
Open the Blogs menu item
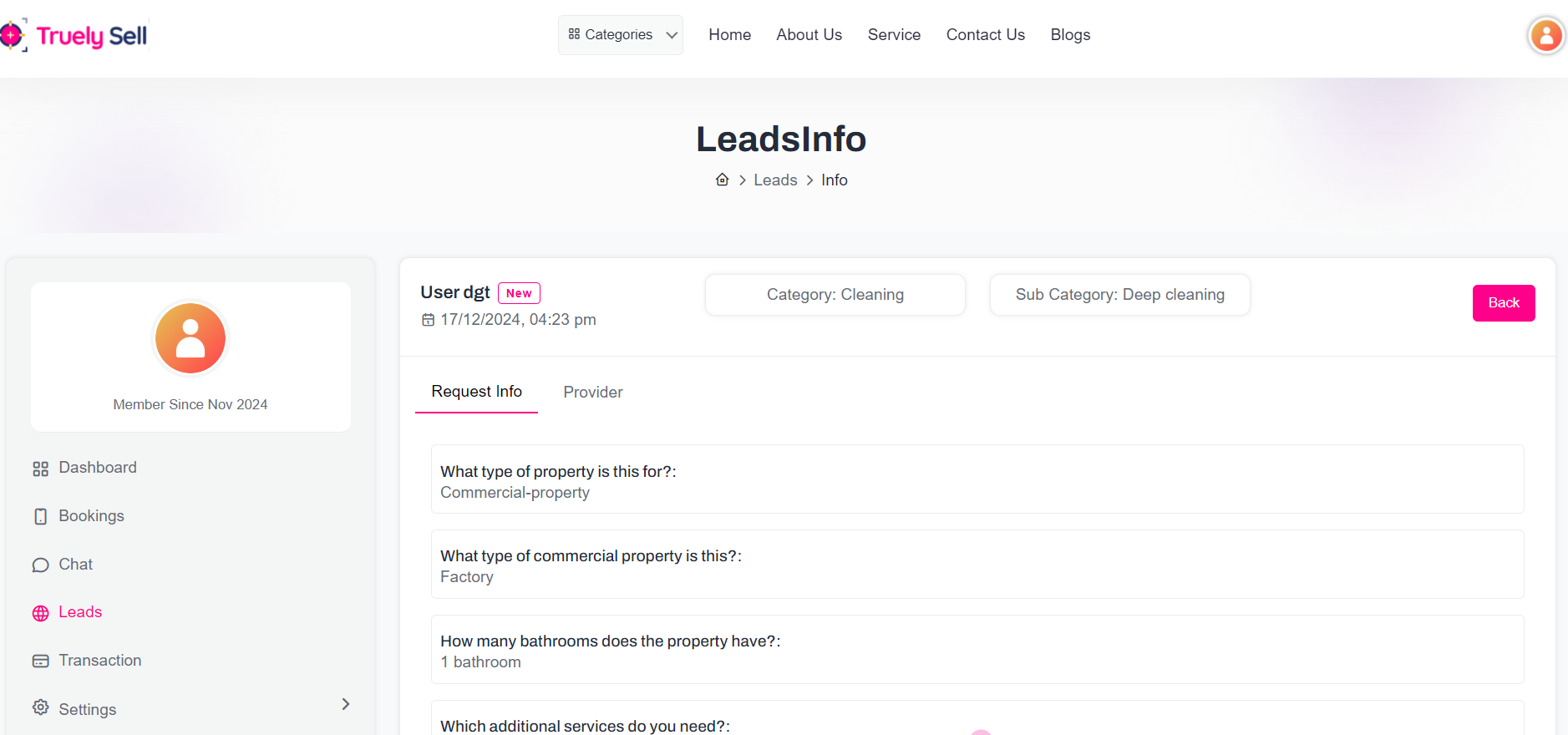[1070, 35]
